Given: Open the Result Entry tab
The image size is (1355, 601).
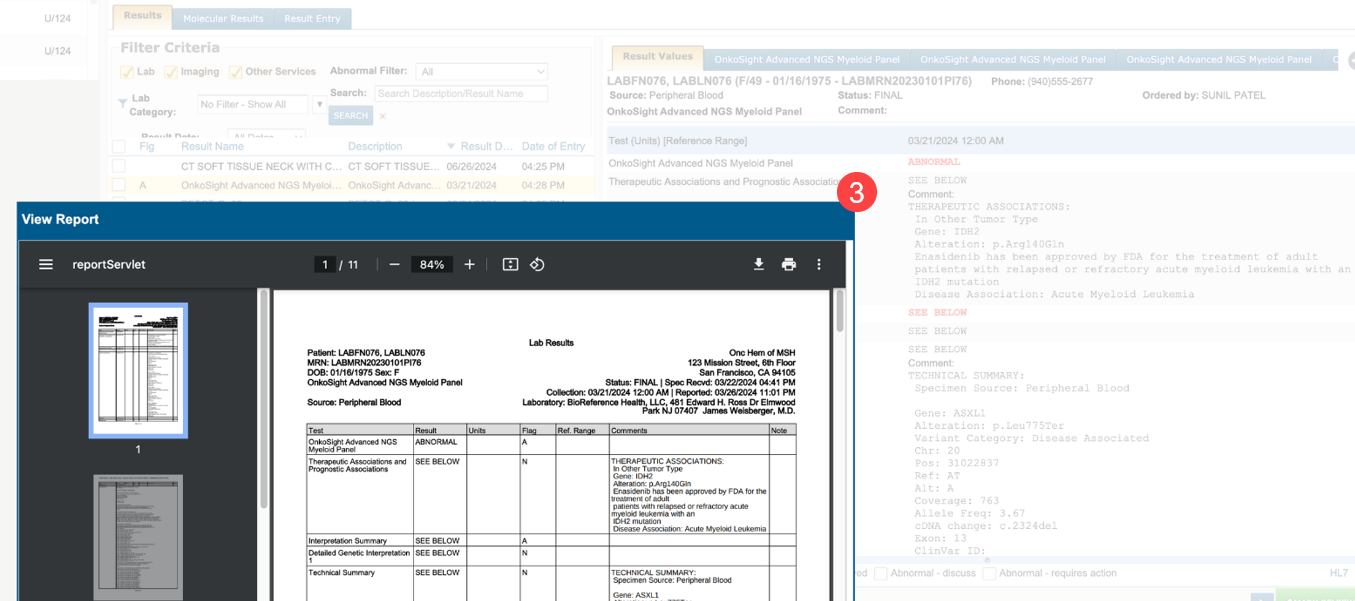Looking at the screenshot, I should click(x=312, y=18).
